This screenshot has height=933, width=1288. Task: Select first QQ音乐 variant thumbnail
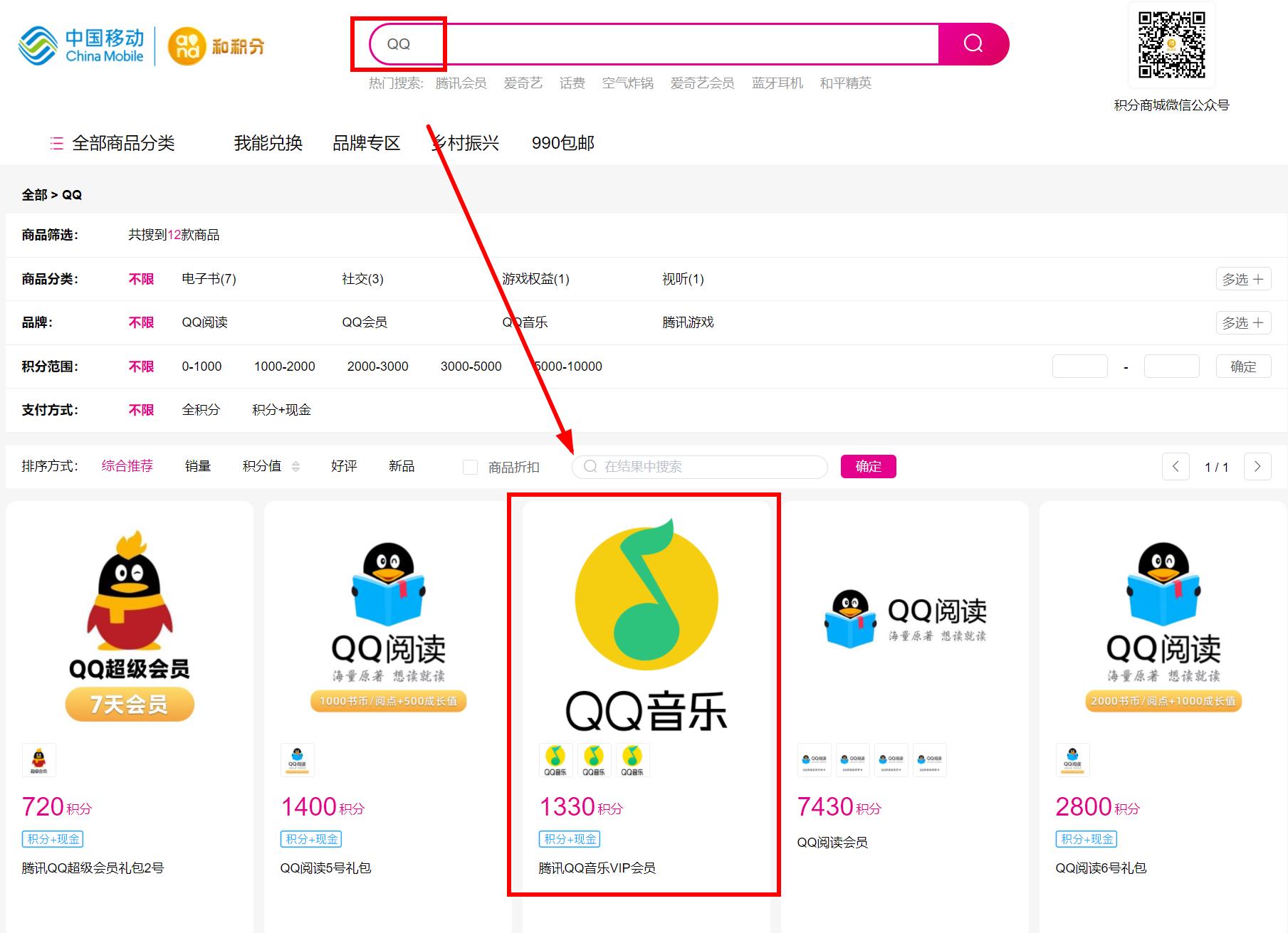[555, 760]
